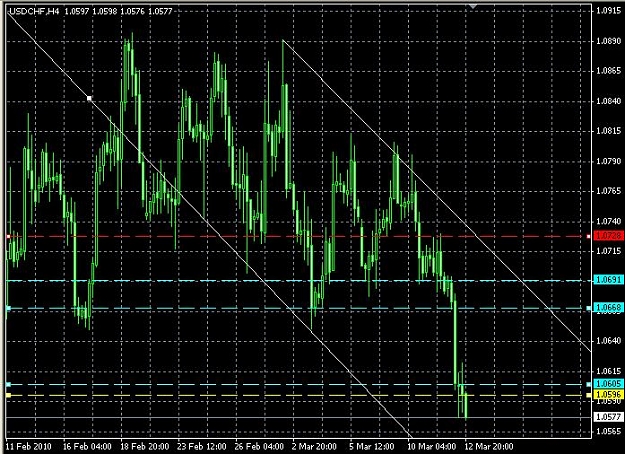
Task: Click the 18 Feb 20:00 time label
Action: (x=144, y=446)
